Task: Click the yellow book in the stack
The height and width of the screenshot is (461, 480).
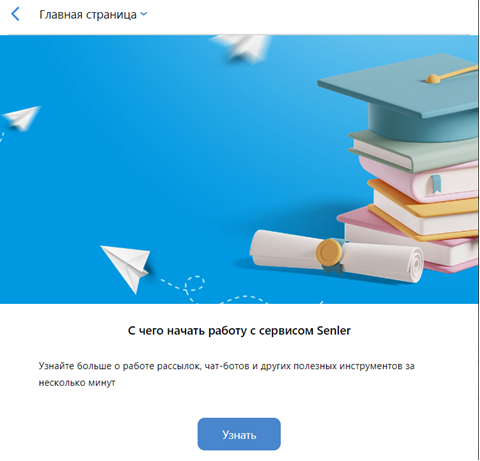Action: 423,208
